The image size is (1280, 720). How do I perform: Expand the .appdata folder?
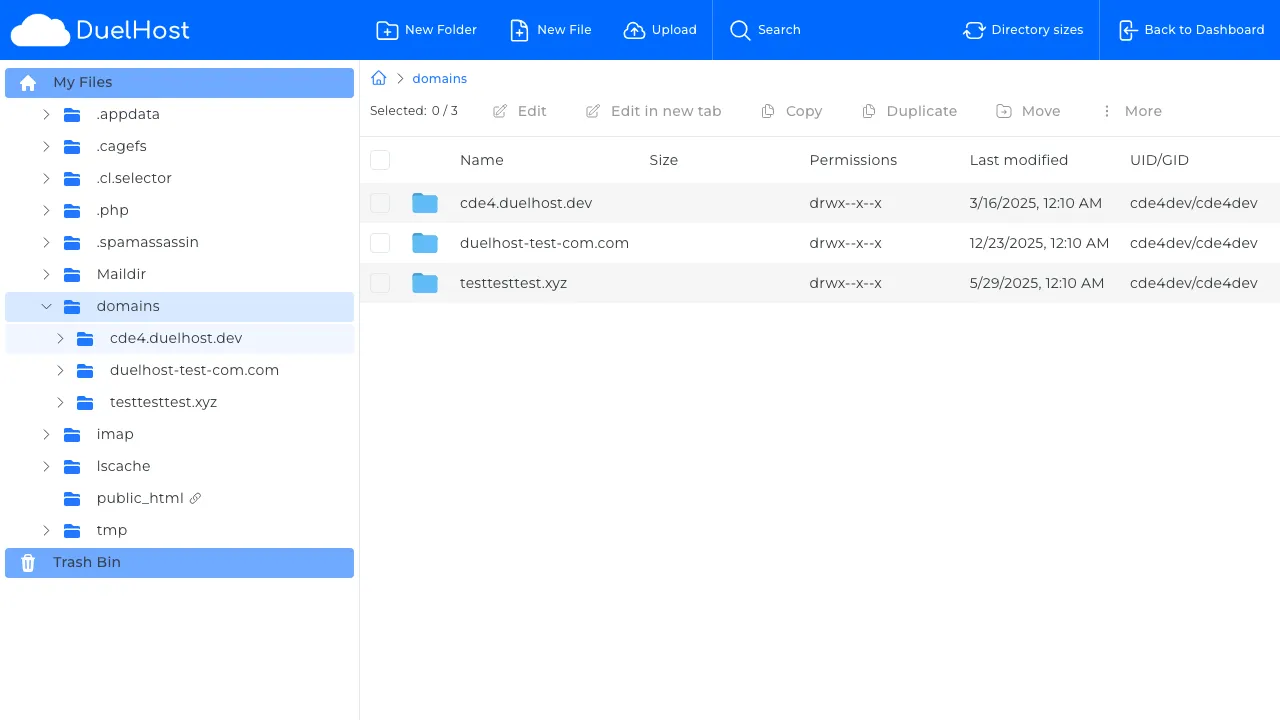46,114
